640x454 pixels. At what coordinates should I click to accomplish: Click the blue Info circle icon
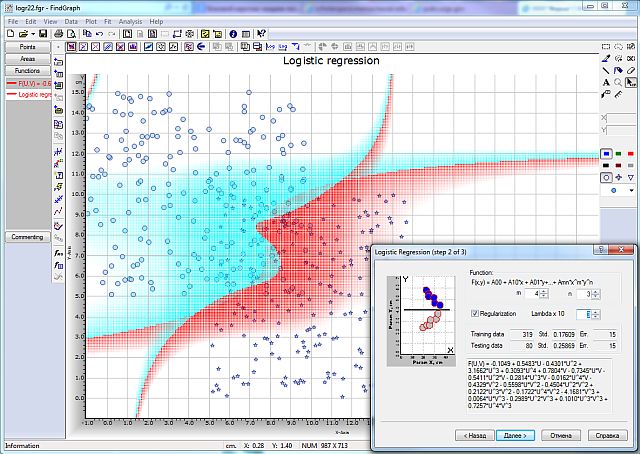[233, 34]
